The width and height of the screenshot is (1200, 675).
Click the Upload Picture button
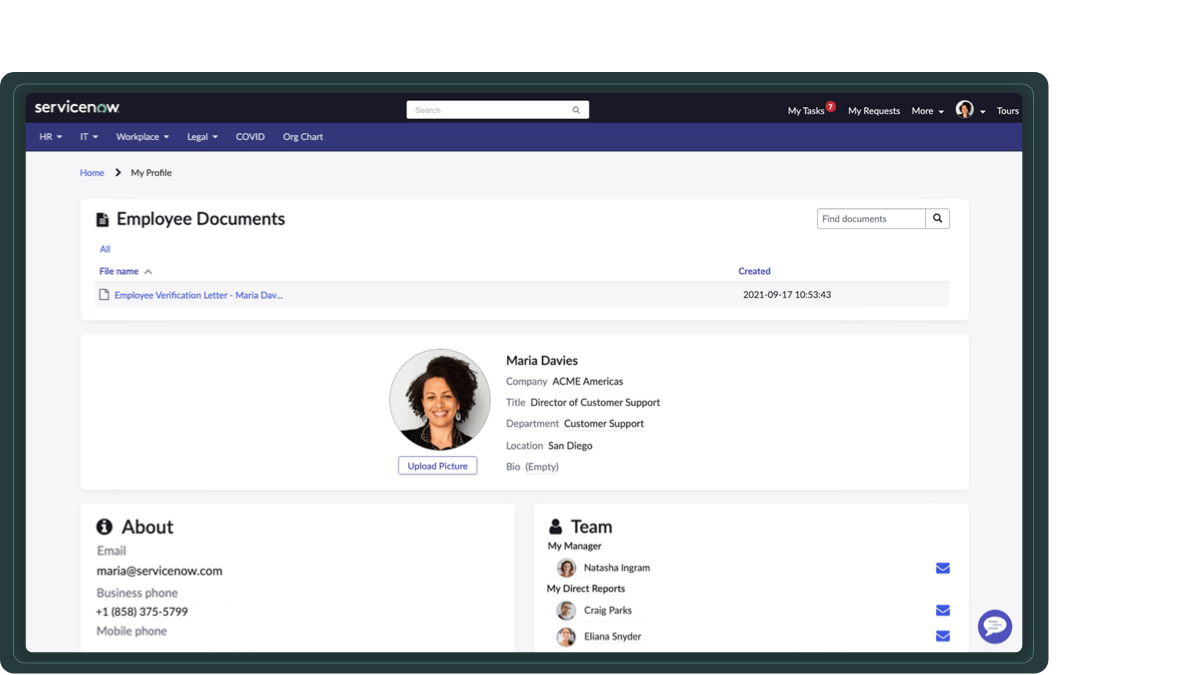[x=438, y=465]
